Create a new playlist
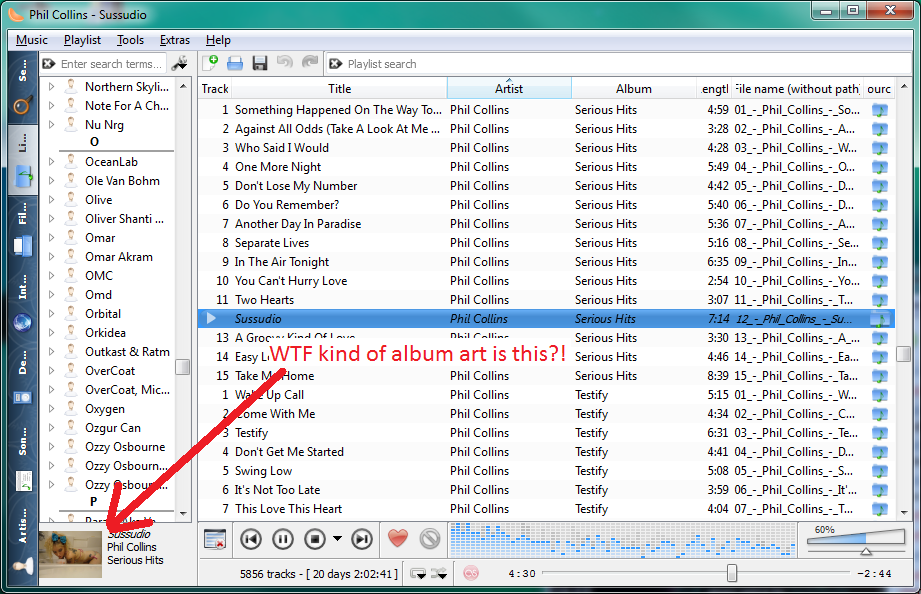This screenshot has height=594, width=921. (x=210, y=63)
